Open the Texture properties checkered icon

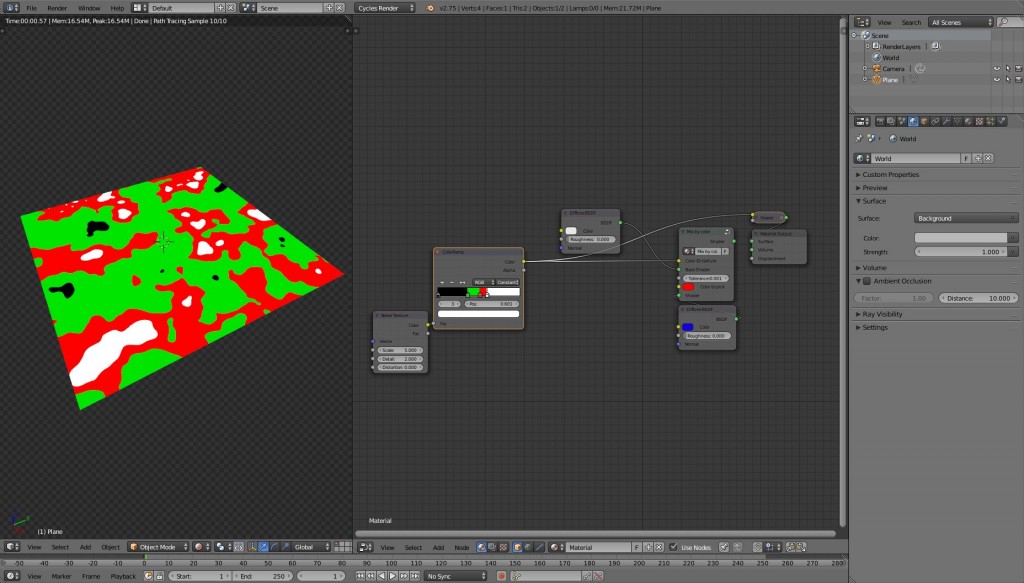978,121
